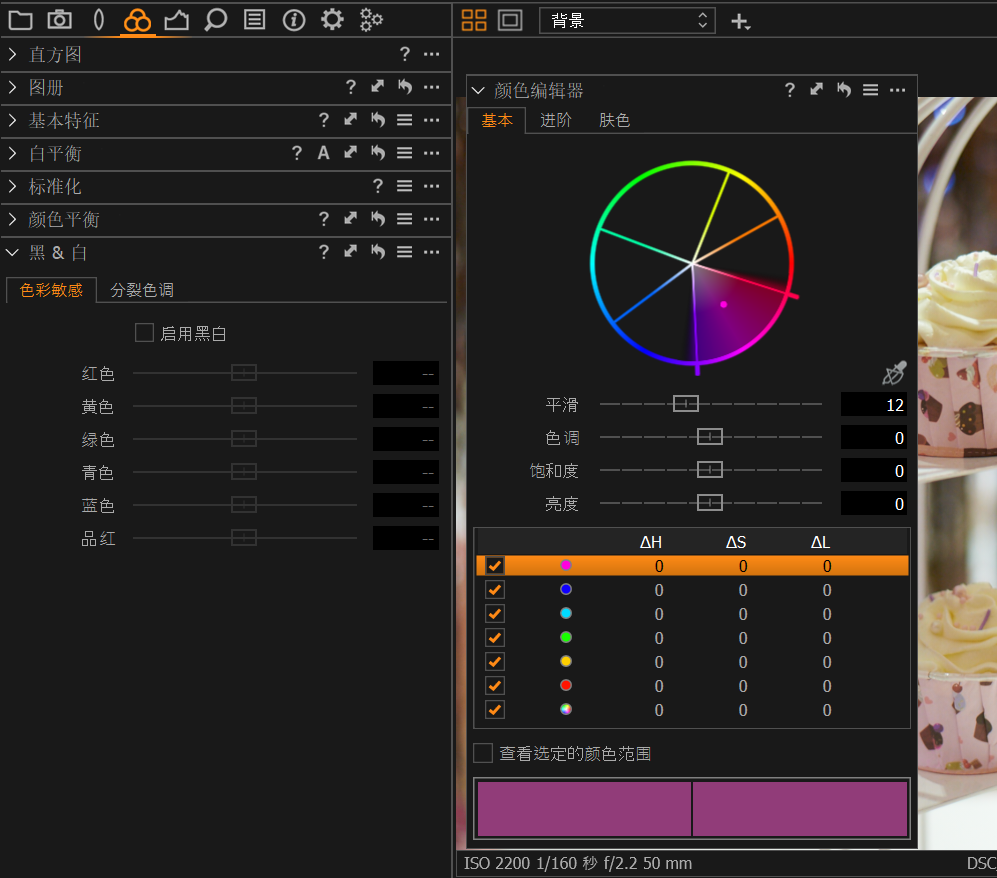Click auto adjust A in 白平衡

tap(323, 153)
